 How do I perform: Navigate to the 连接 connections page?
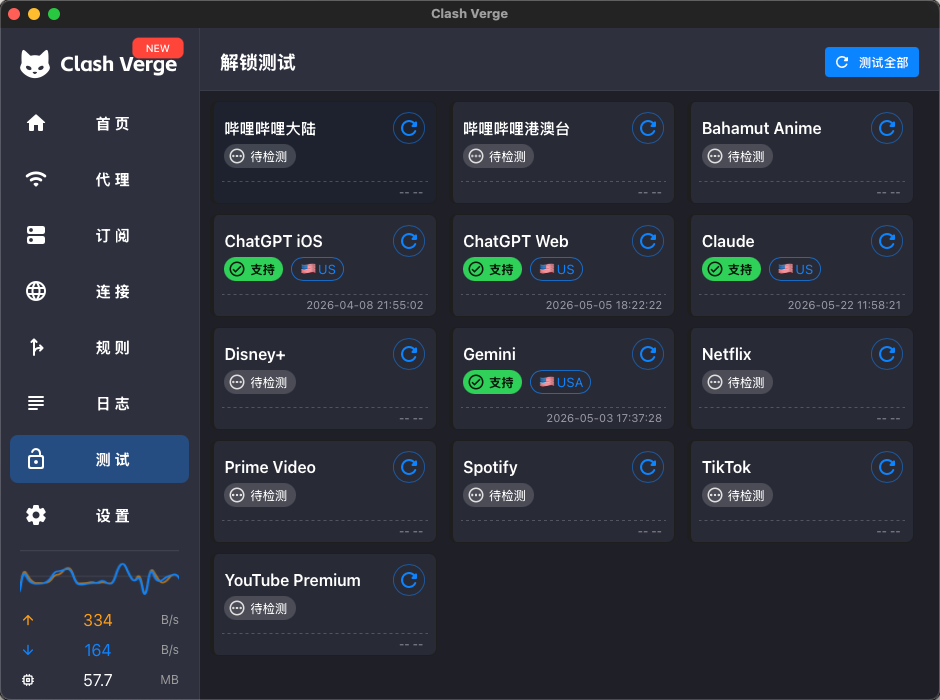100,291
